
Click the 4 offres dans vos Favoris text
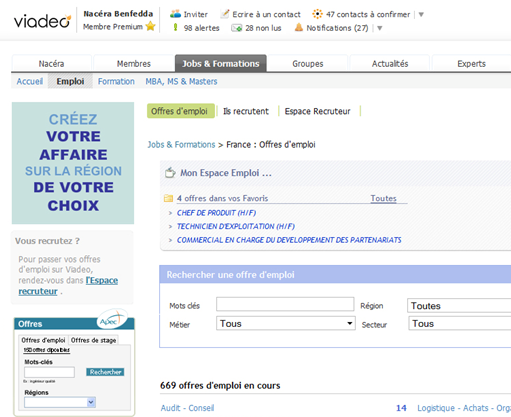click(222, 198)
